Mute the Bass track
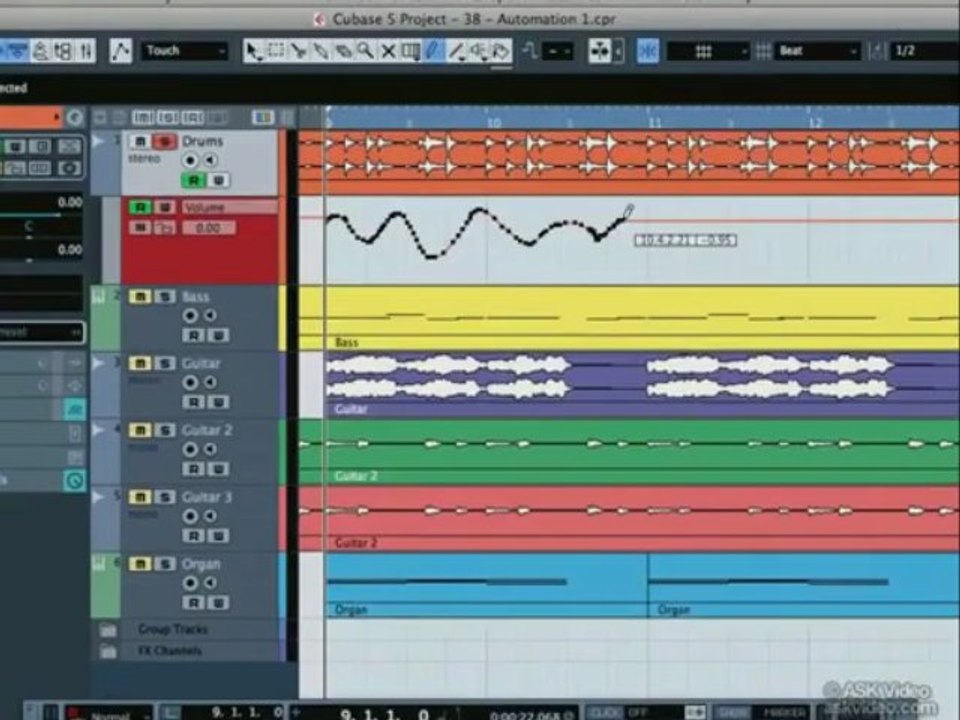 [x=140, y=297]
